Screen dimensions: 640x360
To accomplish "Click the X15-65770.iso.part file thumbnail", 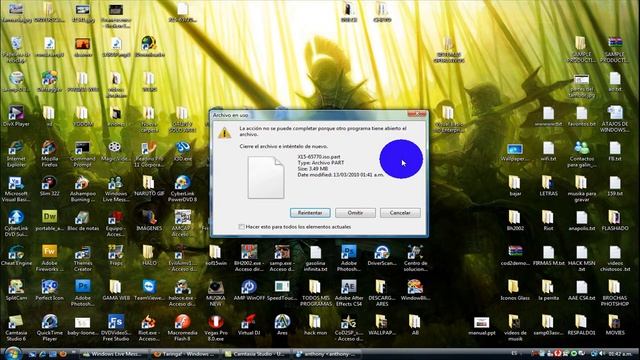I will tap(266, 178).
